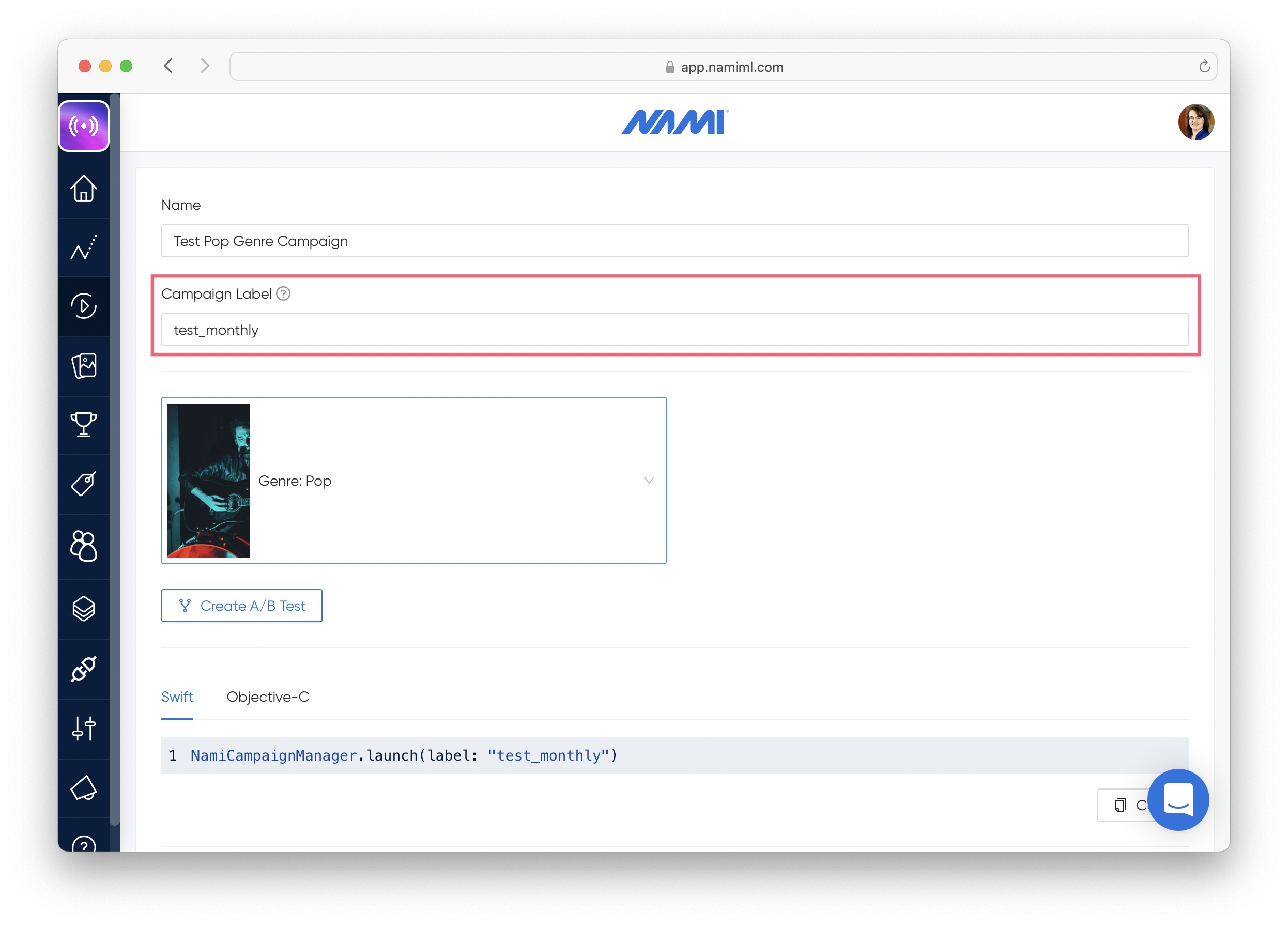Open the price tag products icon
1288x928 pixels.
(84, 484)
